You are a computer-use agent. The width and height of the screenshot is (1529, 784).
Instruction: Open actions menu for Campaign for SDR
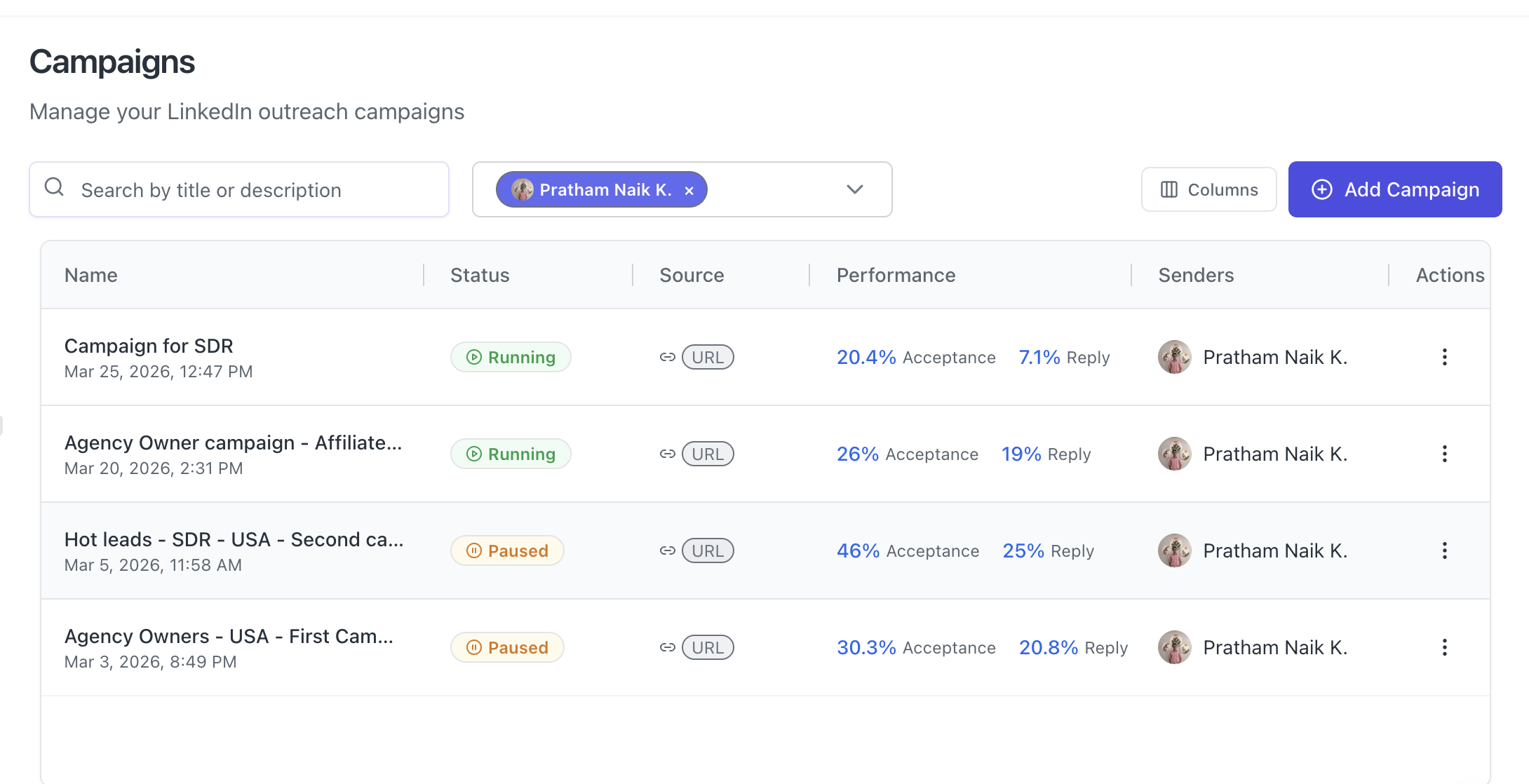point(1444,357)
